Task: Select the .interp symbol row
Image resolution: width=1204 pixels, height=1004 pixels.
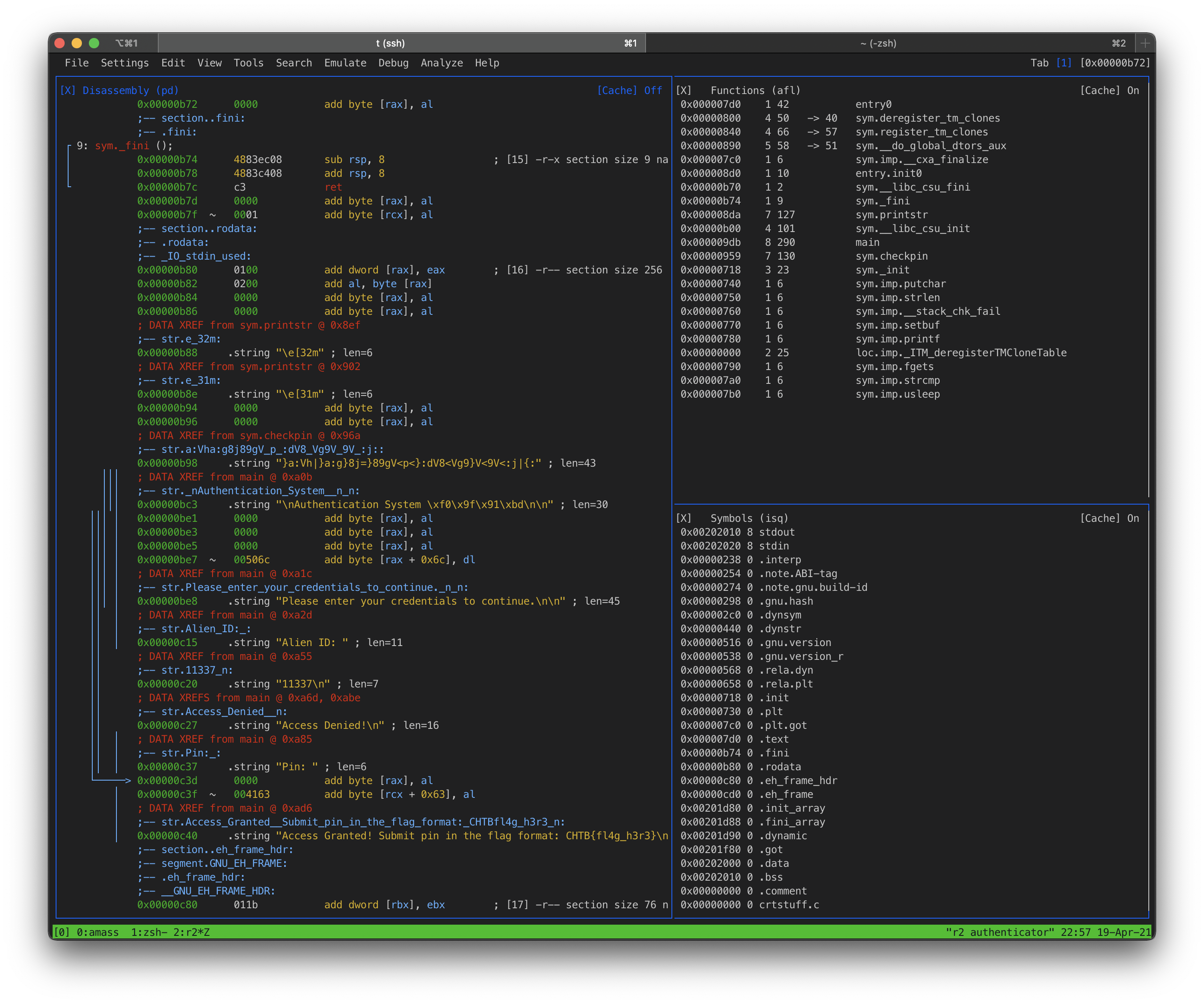Action: [x=741, y=560]
